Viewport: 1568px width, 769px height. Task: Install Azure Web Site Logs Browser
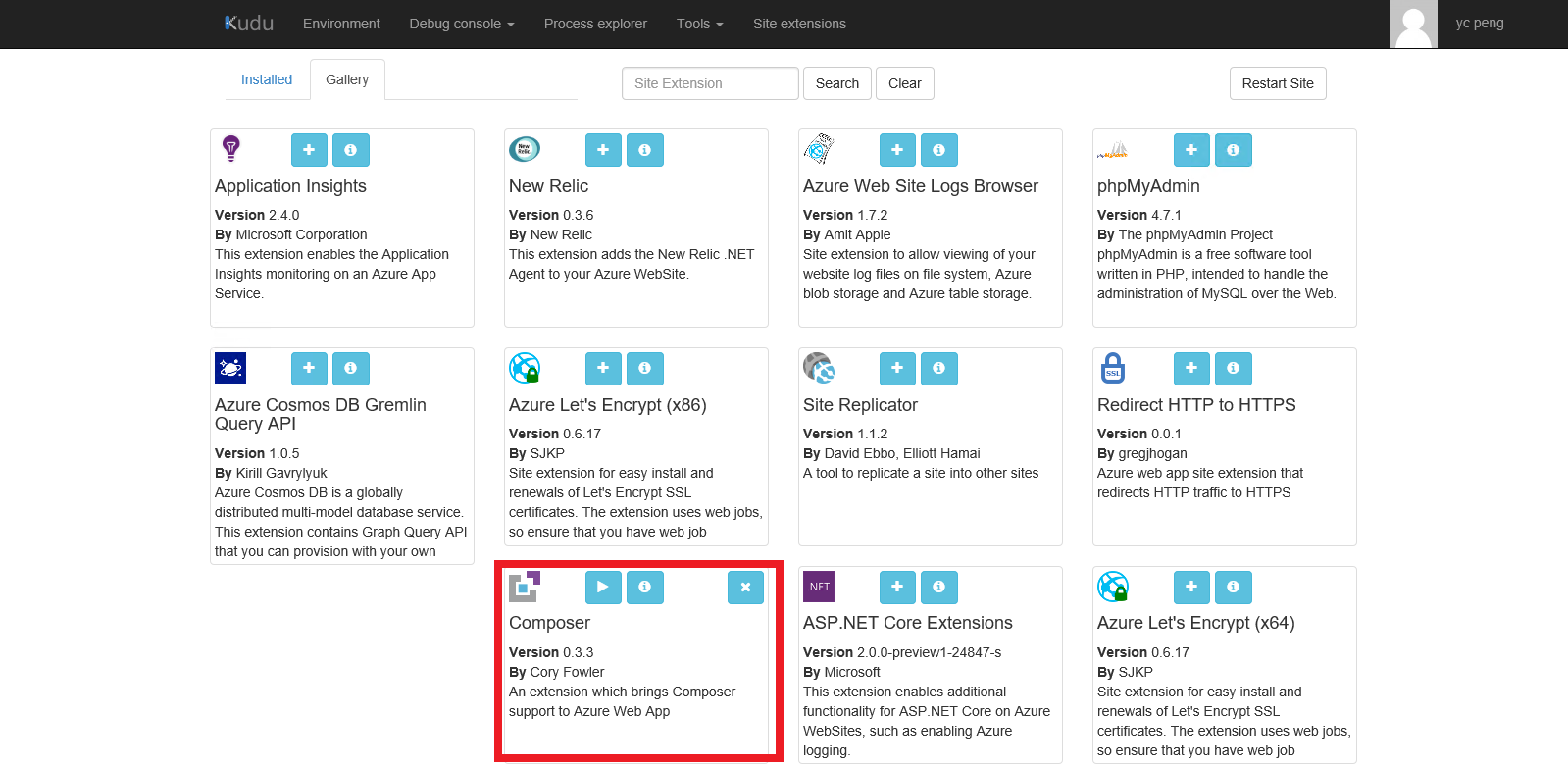click(x=897, y=150)
